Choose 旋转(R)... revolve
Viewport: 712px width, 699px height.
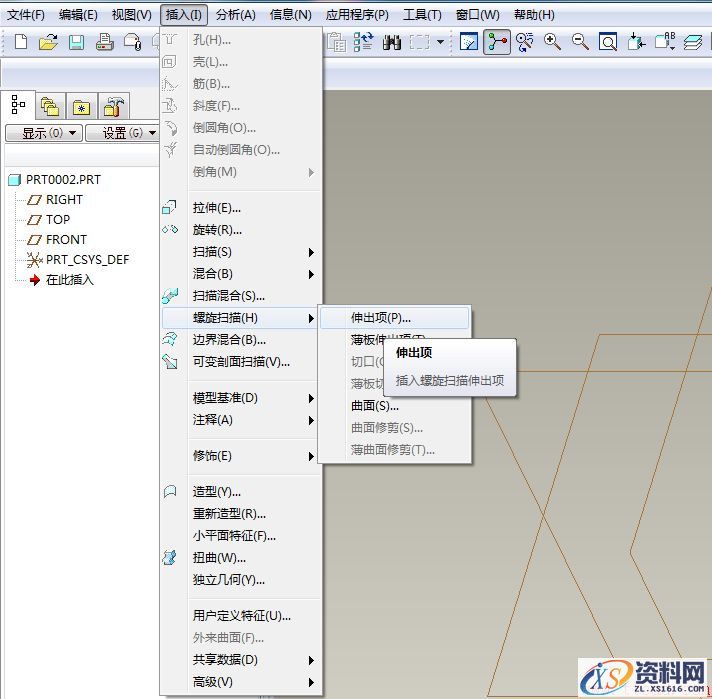(241, 230)
